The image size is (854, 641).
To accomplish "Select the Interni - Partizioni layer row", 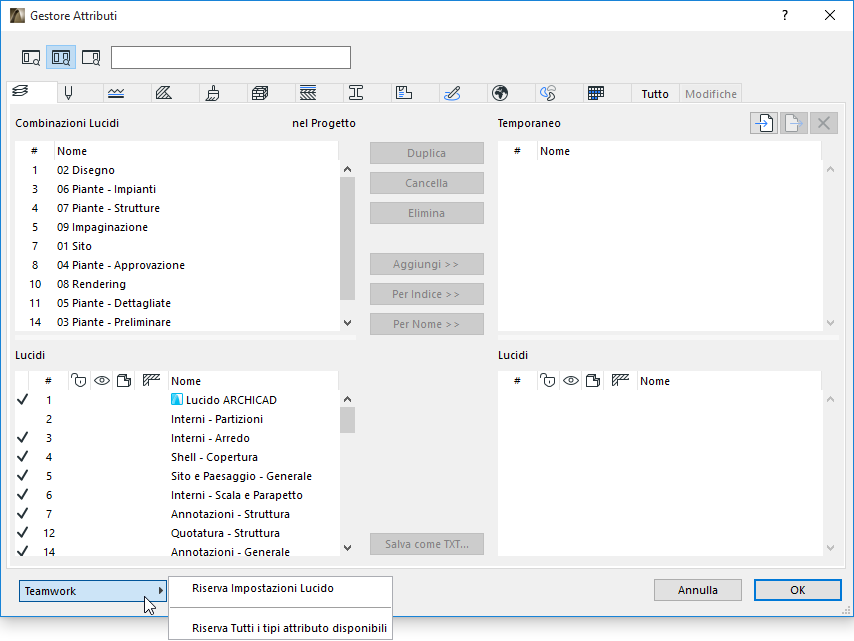I will tap(177, 419).
